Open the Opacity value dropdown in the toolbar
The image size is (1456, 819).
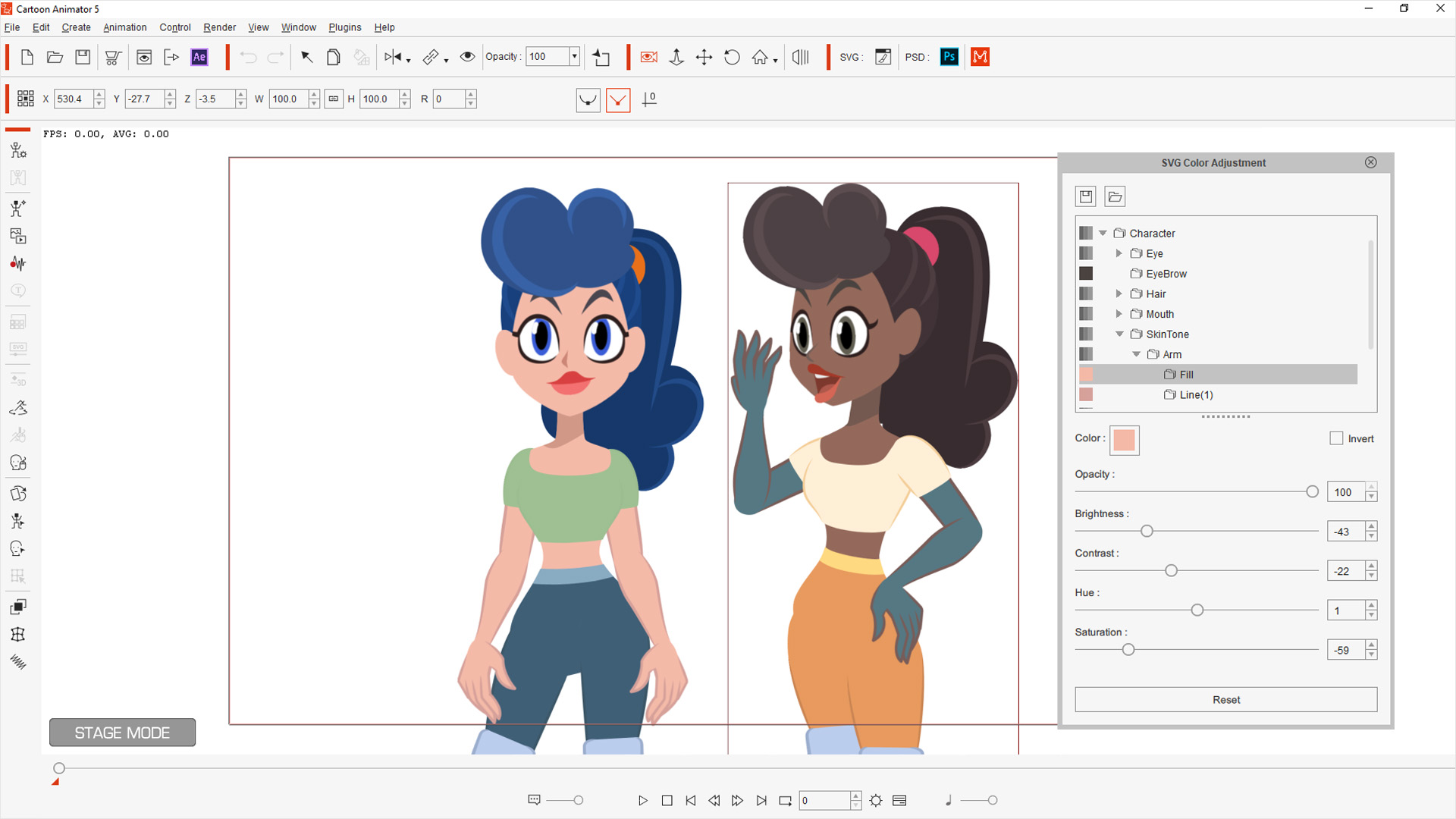[575, 56]
